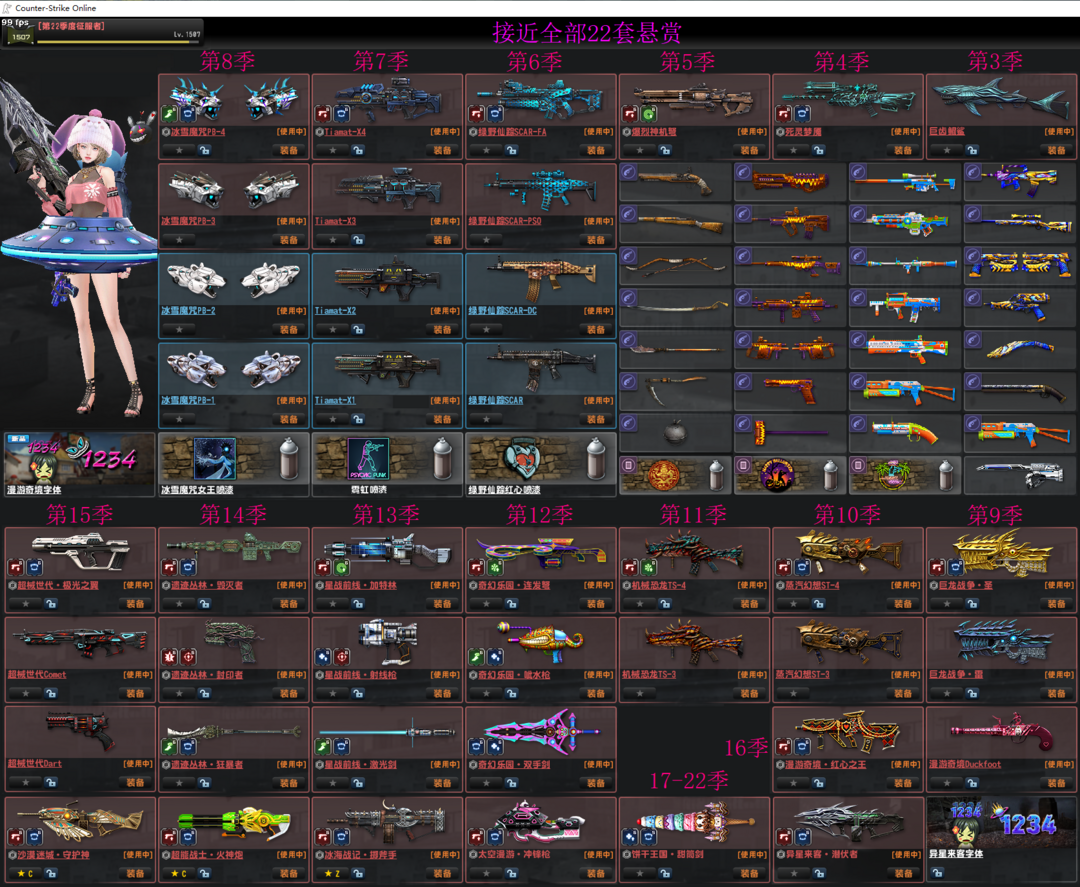1080x887 pixels.
Task: Click the lock icon under Tiamat-X3
Action: coord(358,240)
